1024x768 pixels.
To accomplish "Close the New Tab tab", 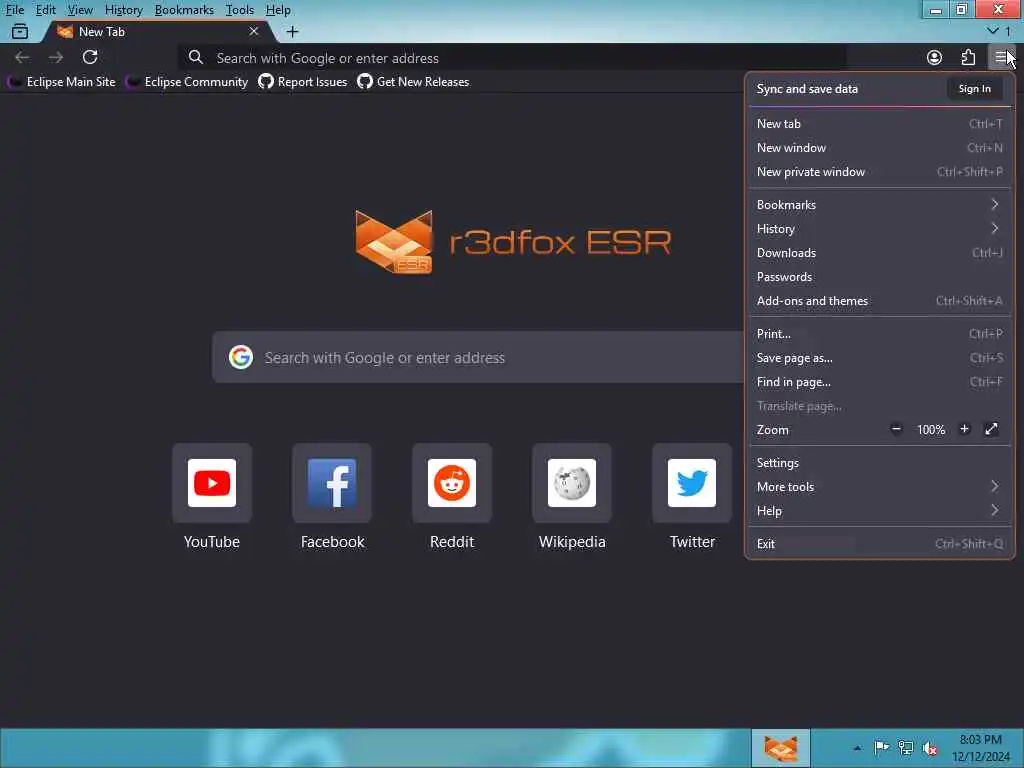I will click(253, 31).
